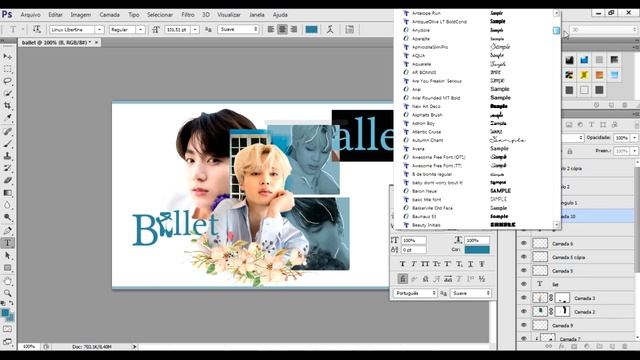640x360 pixels.
Task: Hide the Camada 3 layer
Action: [524, 298]
